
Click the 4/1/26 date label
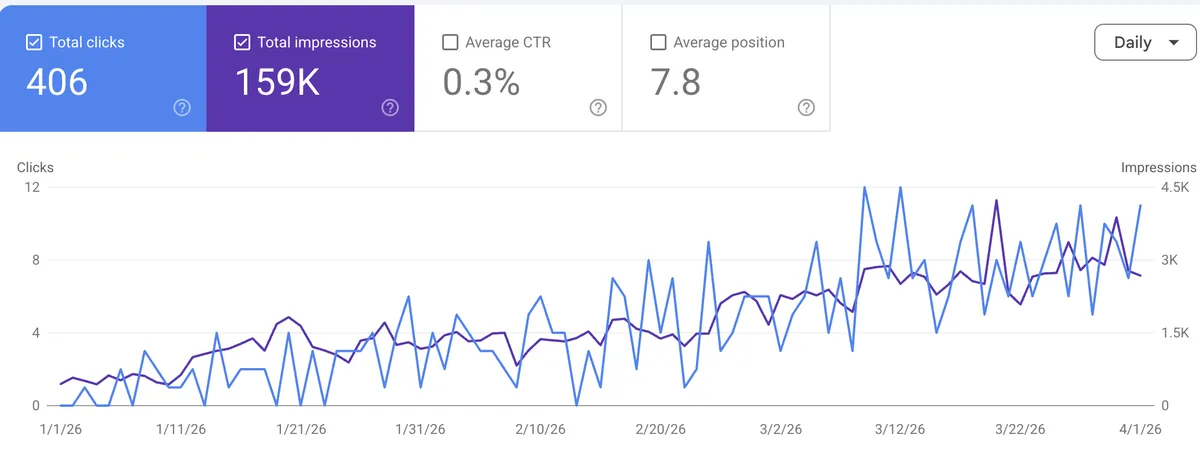[1140, 430]
